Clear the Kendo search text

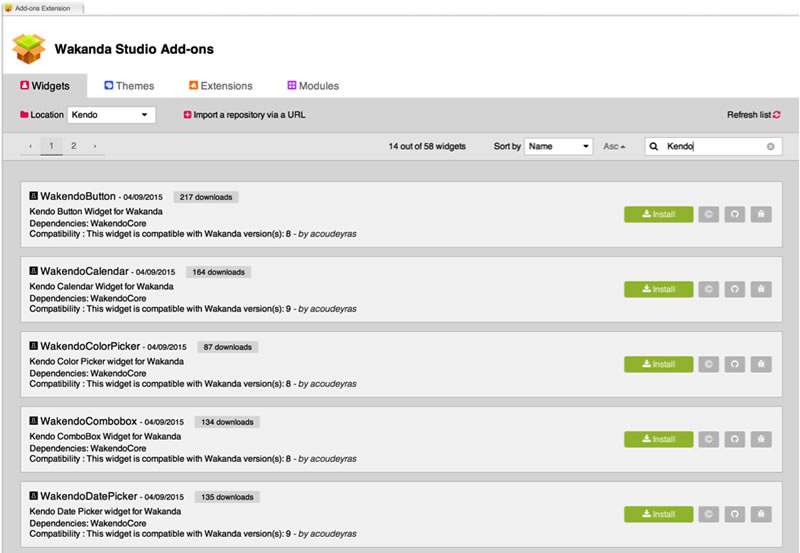(770, 146)
